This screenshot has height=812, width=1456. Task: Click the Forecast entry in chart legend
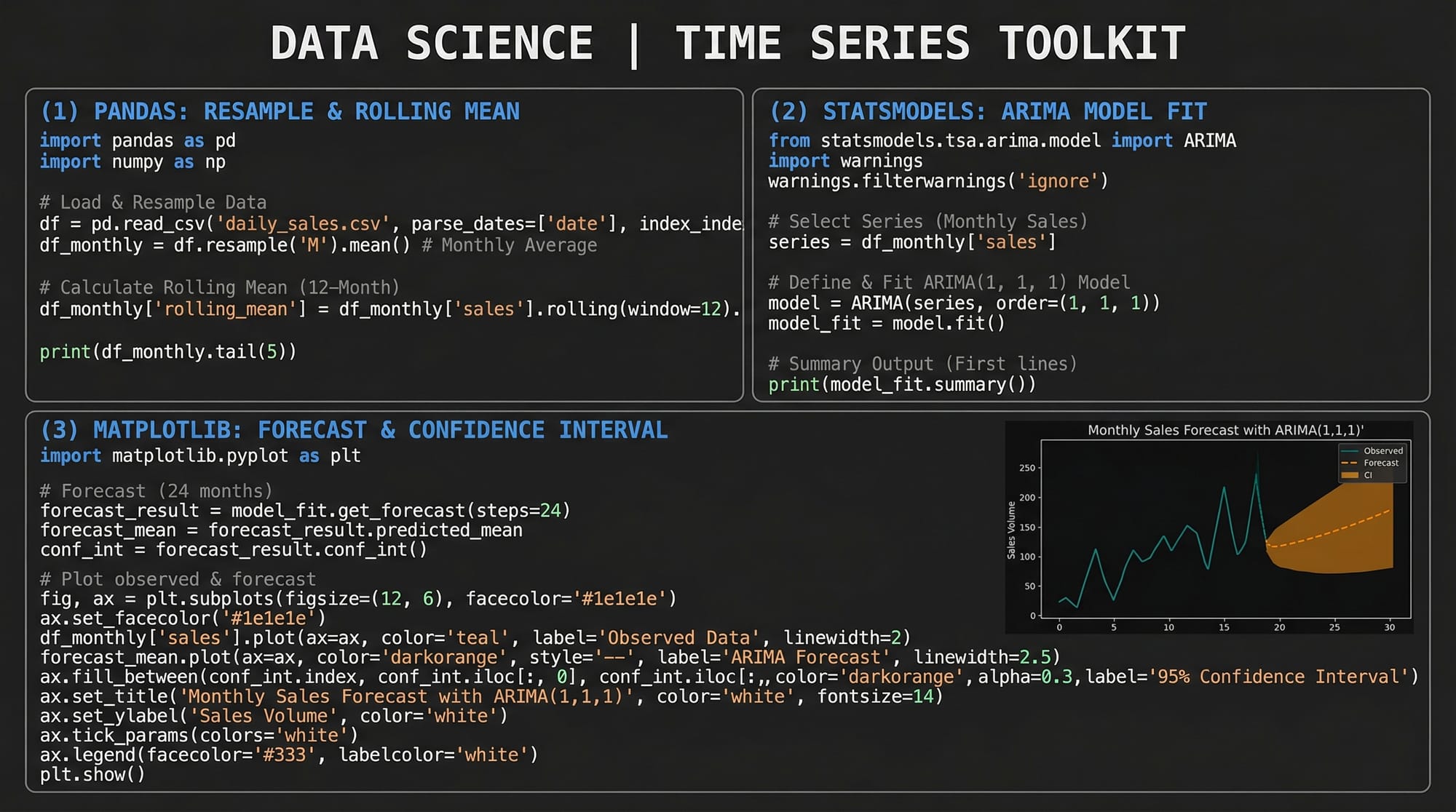[1380, 463]
